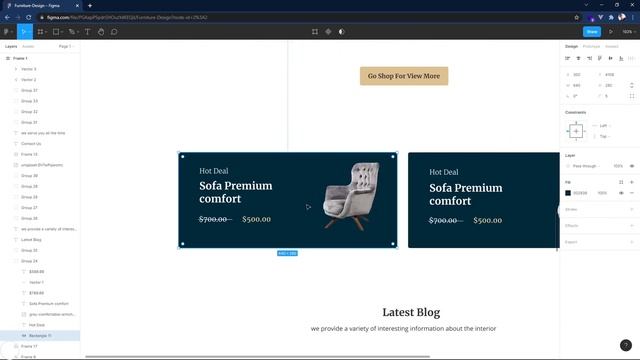Open the shape tools dropdown arrow

point(62,32)
